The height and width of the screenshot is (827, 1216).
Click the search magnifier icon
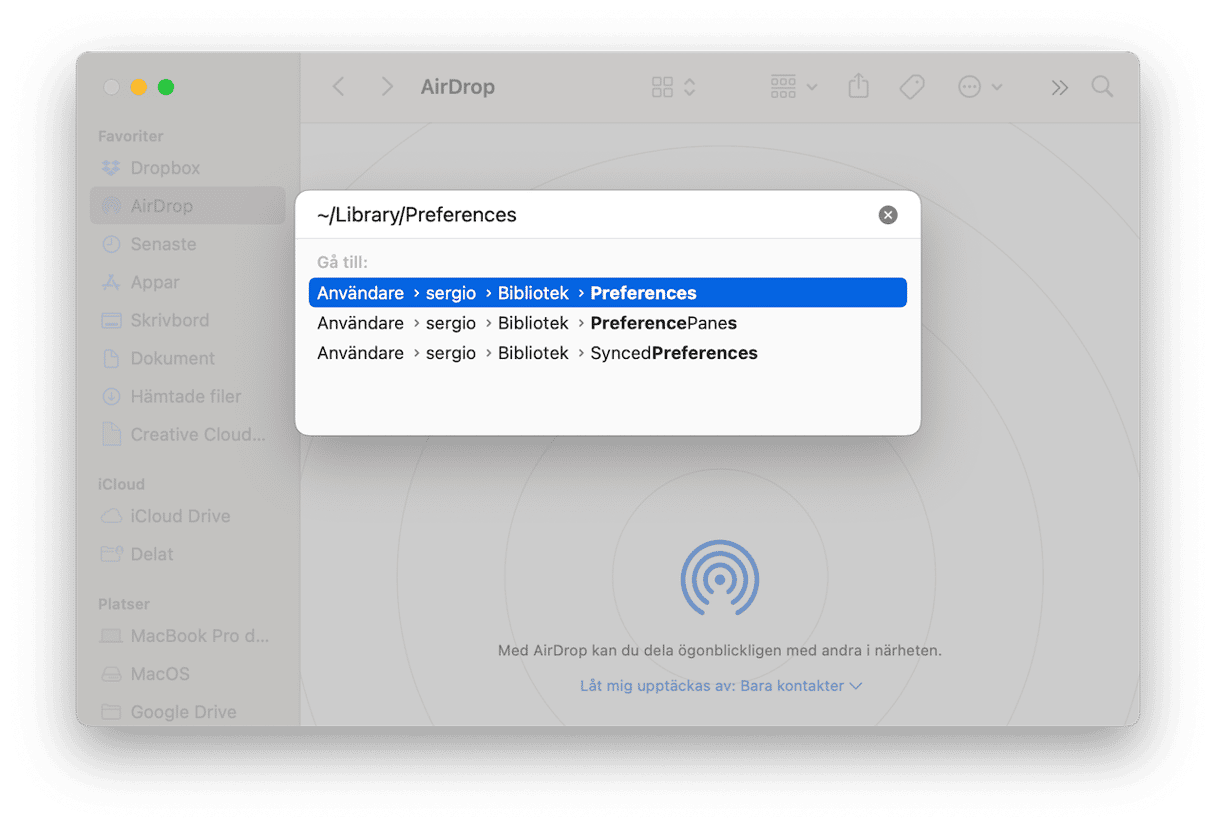click(1102, 87)
